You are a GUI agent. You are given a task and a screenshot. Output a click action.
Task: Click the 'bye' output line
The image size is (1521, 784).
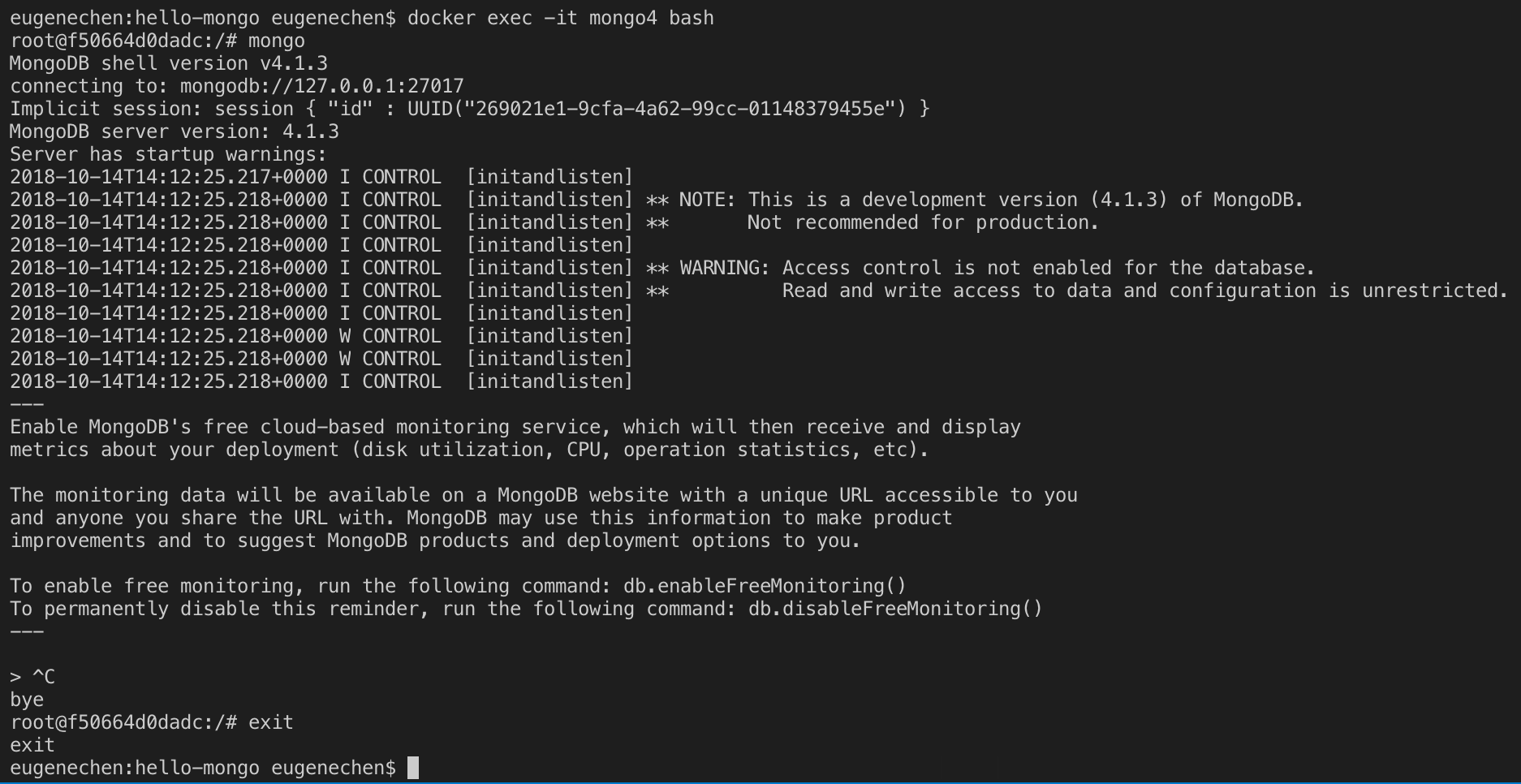[27, 700]
